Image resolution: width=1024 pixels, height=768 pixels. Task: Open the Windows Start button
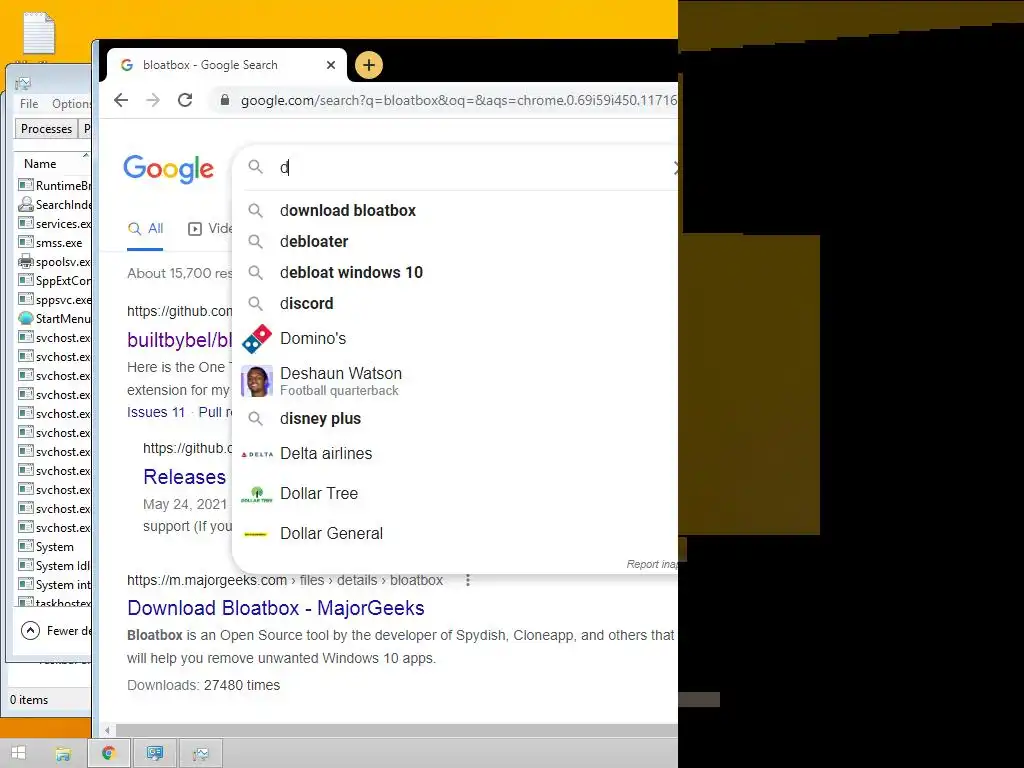point(18,753)
